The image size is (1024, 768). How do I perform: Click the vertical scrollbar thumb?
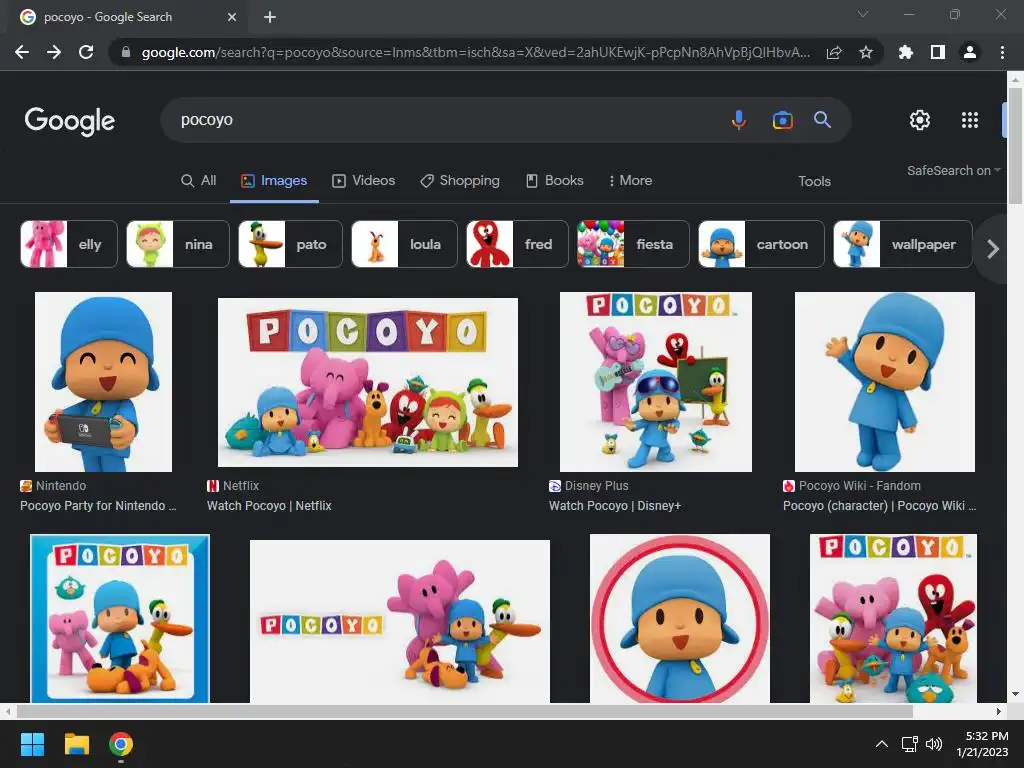tap(1015, 145)
